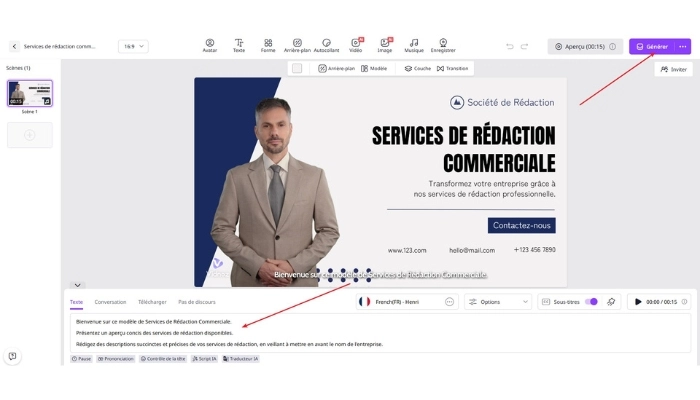Image resolution: width=700 pixels, height=400 pixels.
Task: Open the top toolbar Arrière-plan tool
Action: (x=297, y=46)
